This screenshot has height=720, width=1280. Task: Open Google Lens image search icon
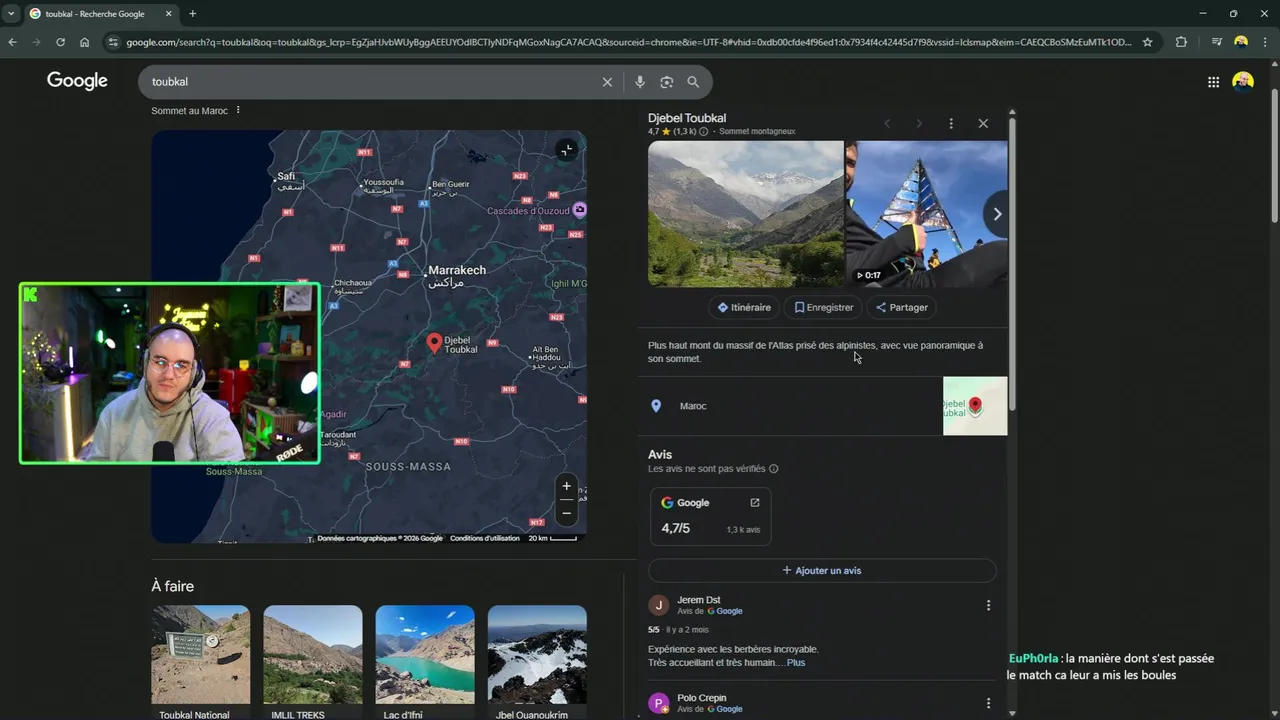click(x=667, y=82)
